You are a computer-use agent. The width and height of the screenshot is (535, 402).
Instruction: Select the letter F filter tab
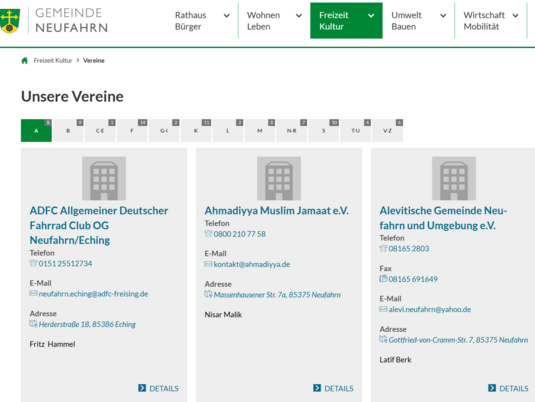pyautogui.click(x=132, y=130)
